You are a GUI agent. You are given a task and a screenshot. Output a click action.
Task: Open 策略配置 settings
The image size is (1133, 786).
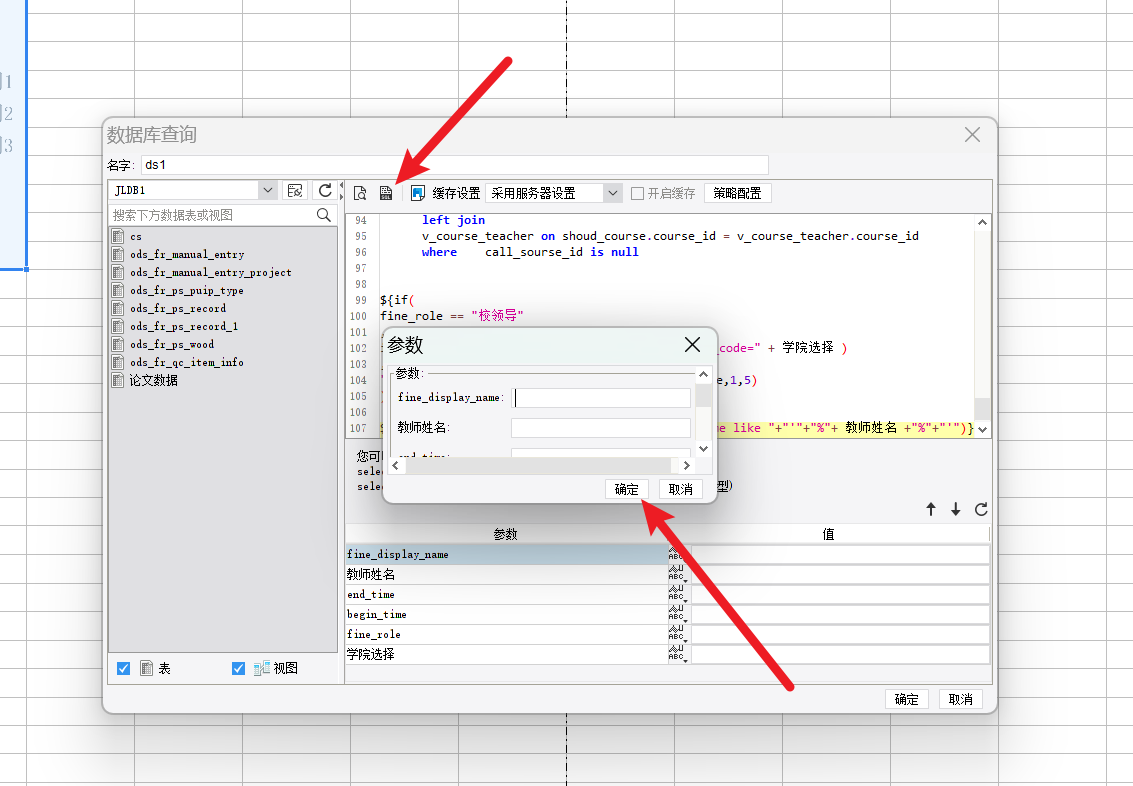(x=738, y=193)
